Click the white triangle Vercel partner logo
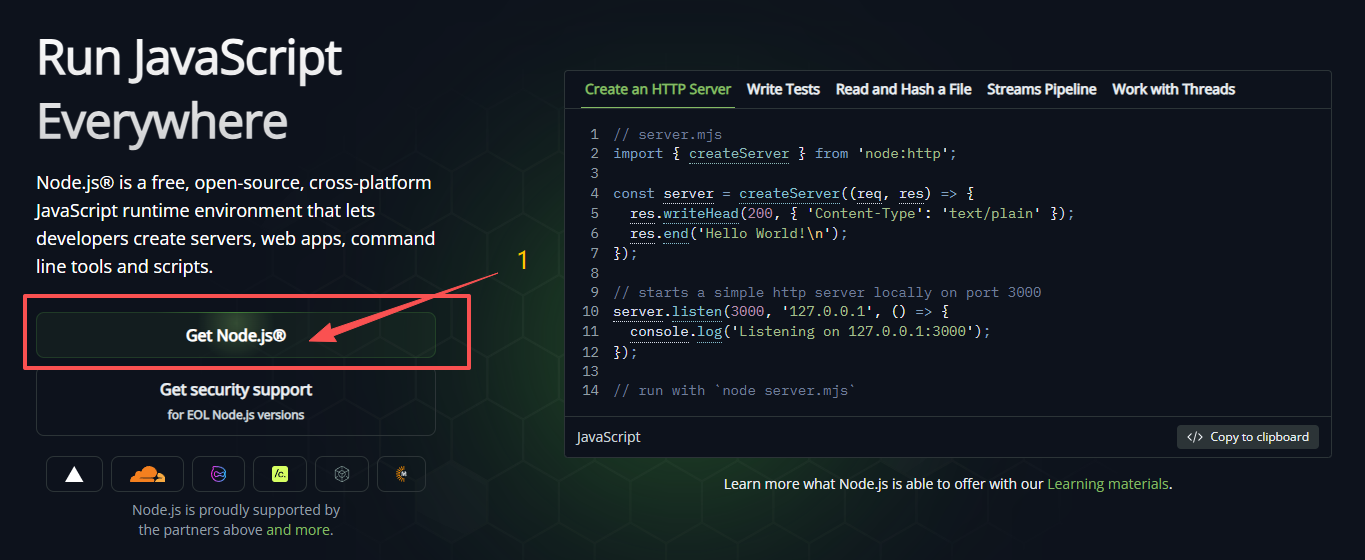Image resolution: width=1365 pixels, height=560 pixels. tap(74, 474)
